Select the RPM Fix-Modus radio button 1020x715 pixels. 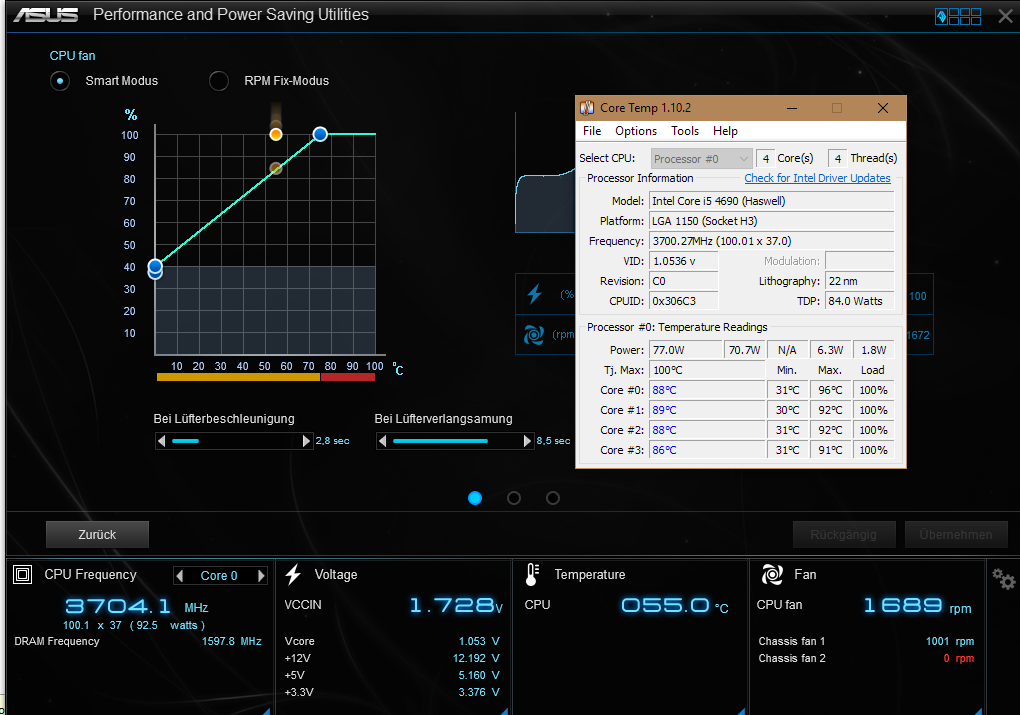tap(219, 81)
